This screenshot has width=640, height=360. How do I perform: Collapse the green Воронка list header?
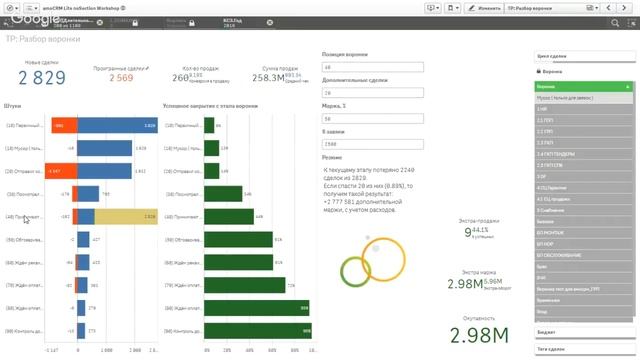tap(584, 87)
